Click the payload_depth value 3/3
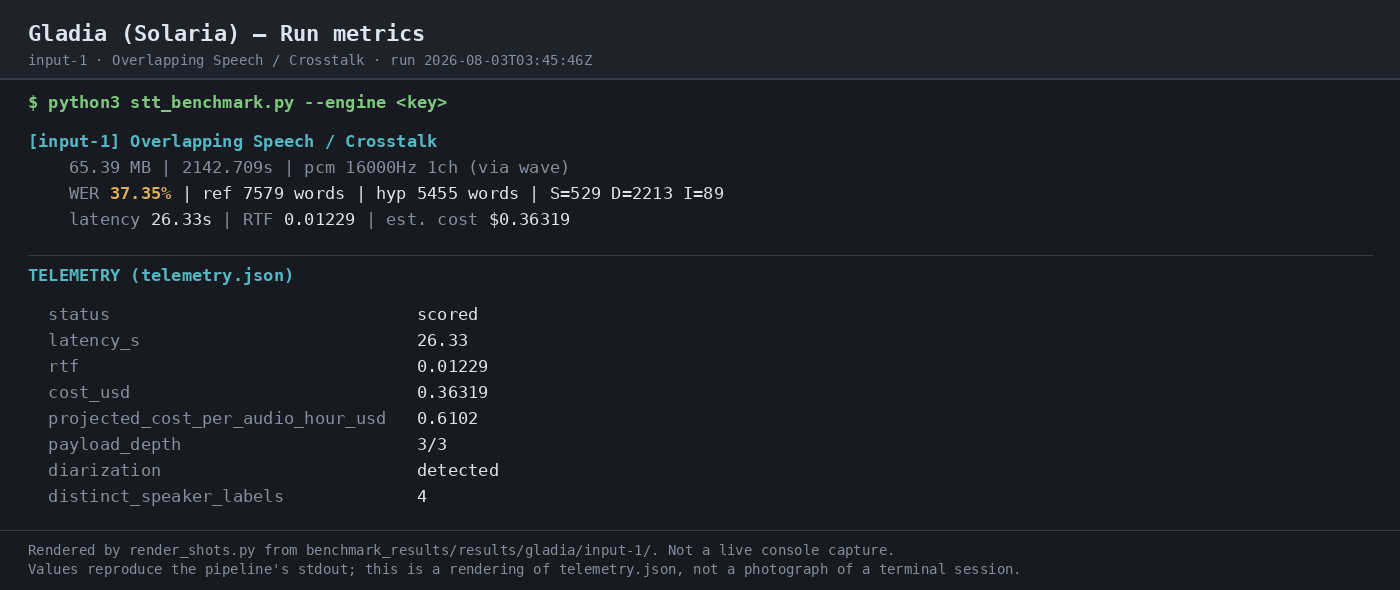The height and width of the screenshot is (590, 1400). [x=432, y=445]
